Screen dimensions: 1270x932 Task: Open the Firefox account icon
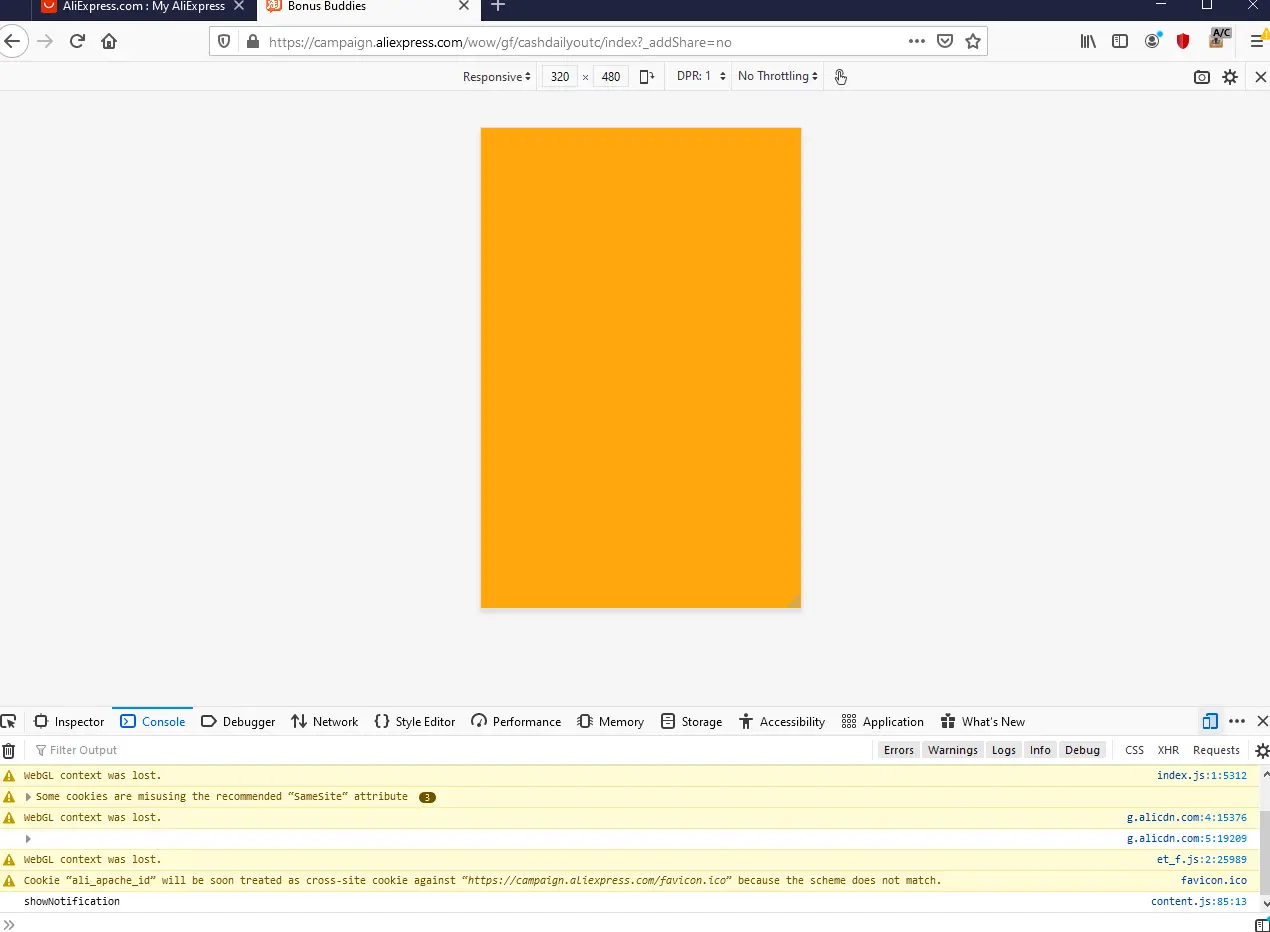click(x=1152, y=41)
